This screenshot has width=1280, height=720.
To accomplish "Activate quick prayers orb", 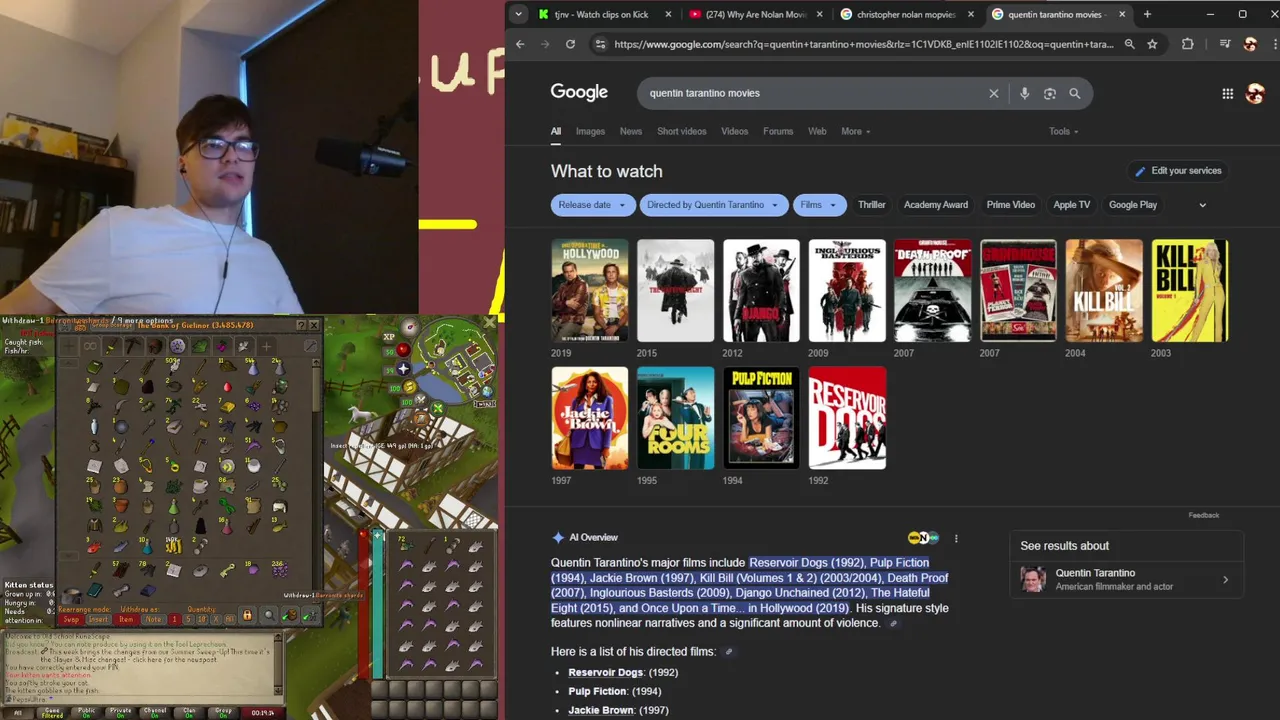I will tap(404, 369).
